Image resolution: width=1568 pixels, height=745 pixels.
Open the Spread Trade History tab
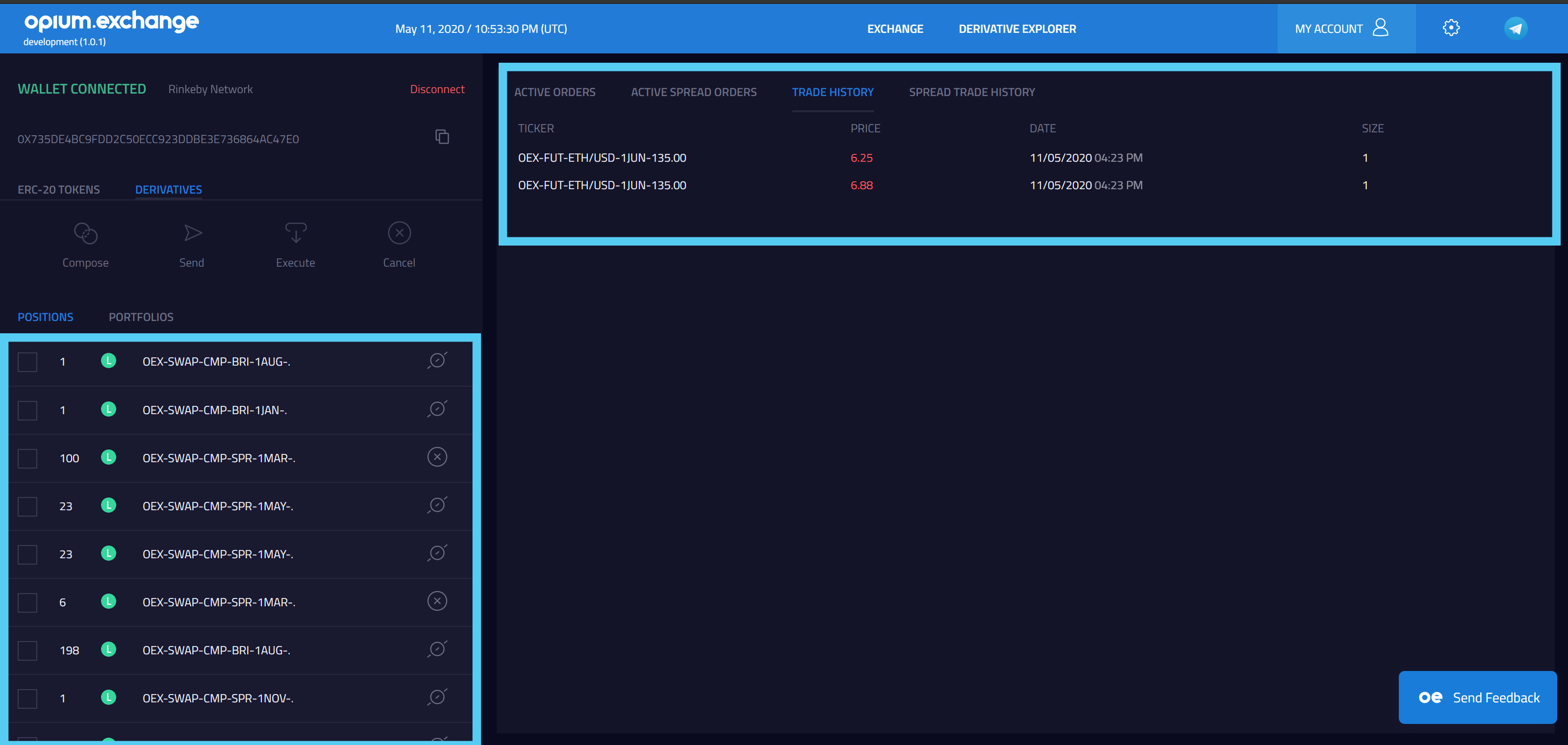click(x=971, y=92)
